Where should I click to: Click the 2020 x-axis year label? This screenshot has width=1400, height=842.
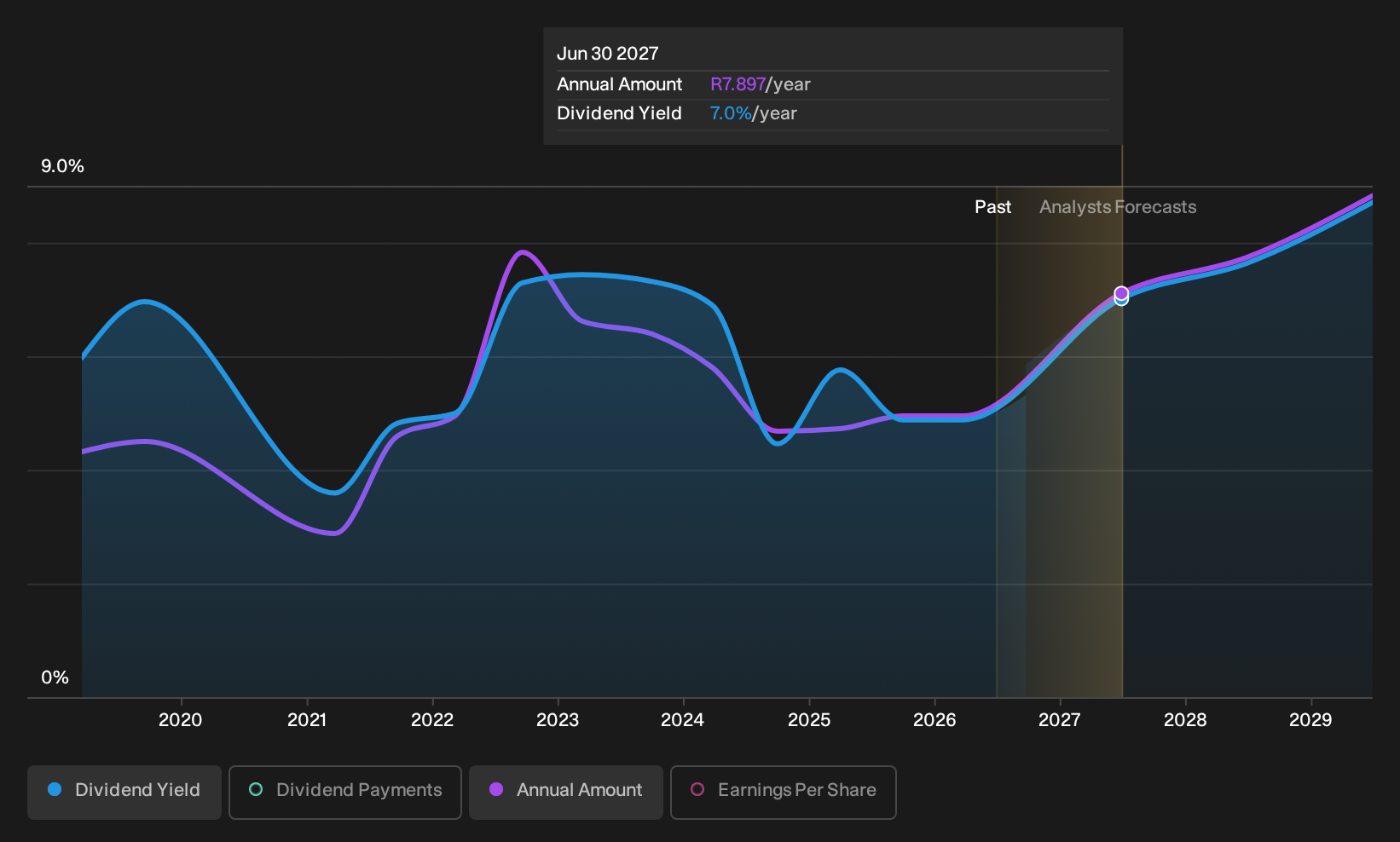point(181,720)
